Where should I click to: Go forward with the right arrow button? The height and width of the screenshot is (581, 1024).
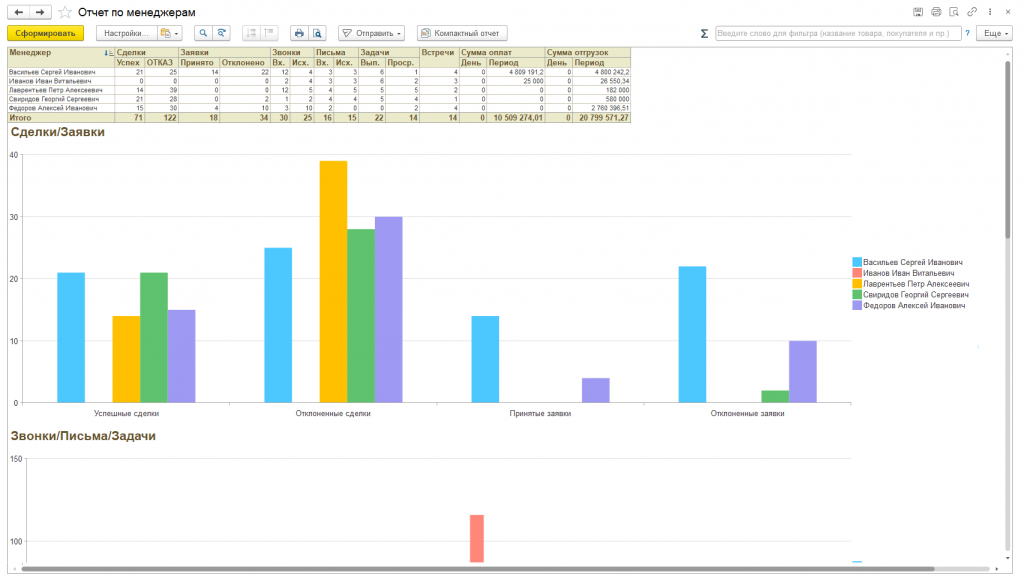pyautogui.click(x=40, y=12)
